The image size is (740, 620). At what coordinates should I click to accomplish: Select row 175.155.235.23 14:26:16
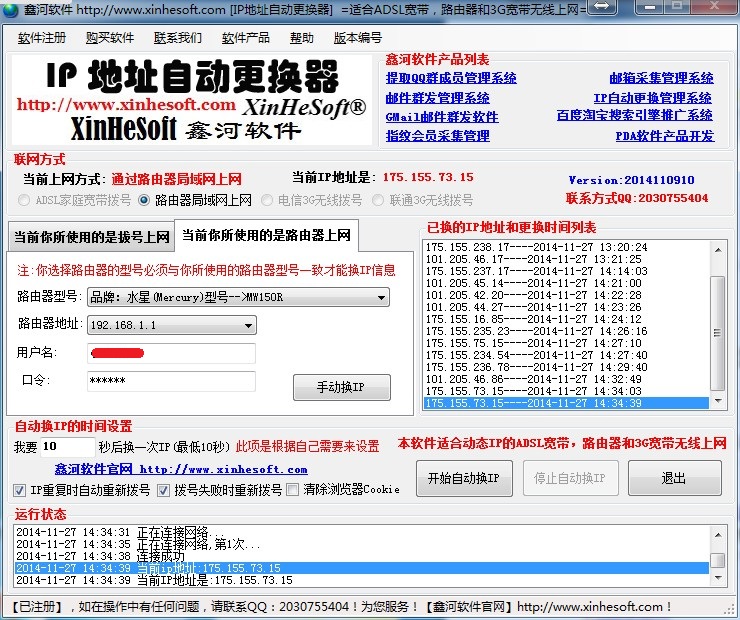coord(567,331)
